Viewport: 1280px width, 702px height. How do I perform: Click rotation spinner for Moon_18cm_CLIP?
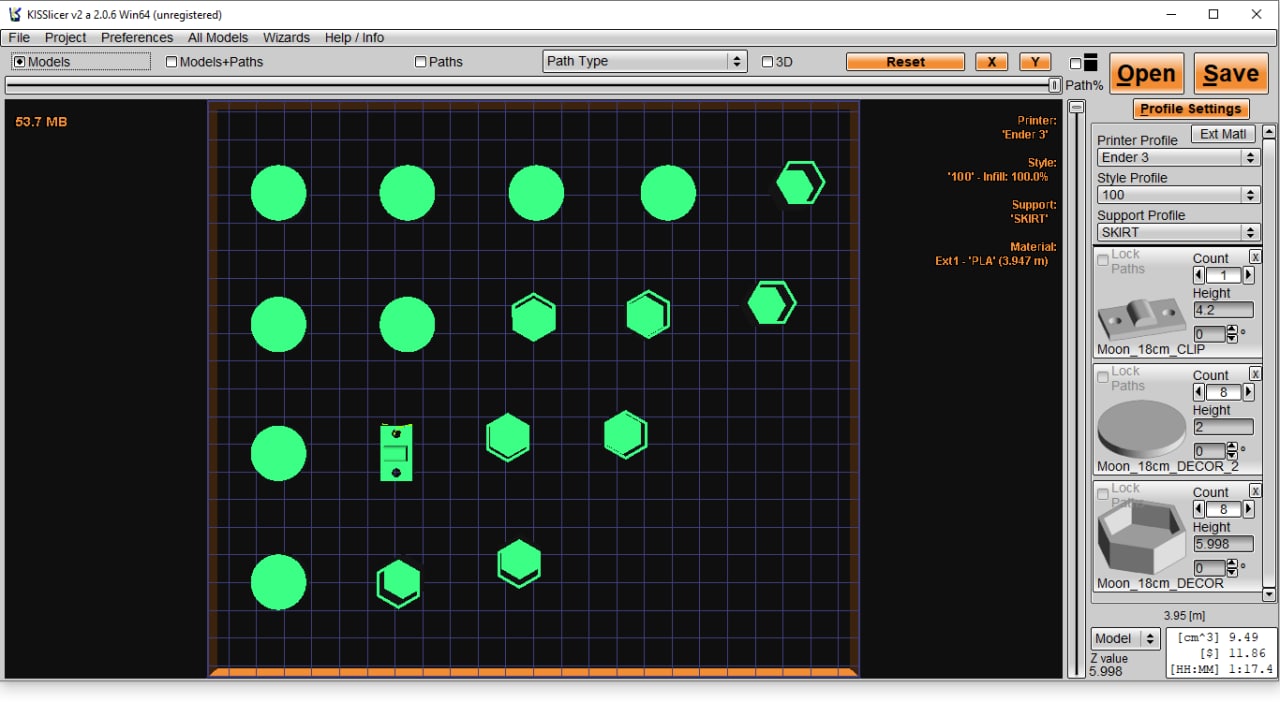pyautogui.click(x=1232, y=333)
